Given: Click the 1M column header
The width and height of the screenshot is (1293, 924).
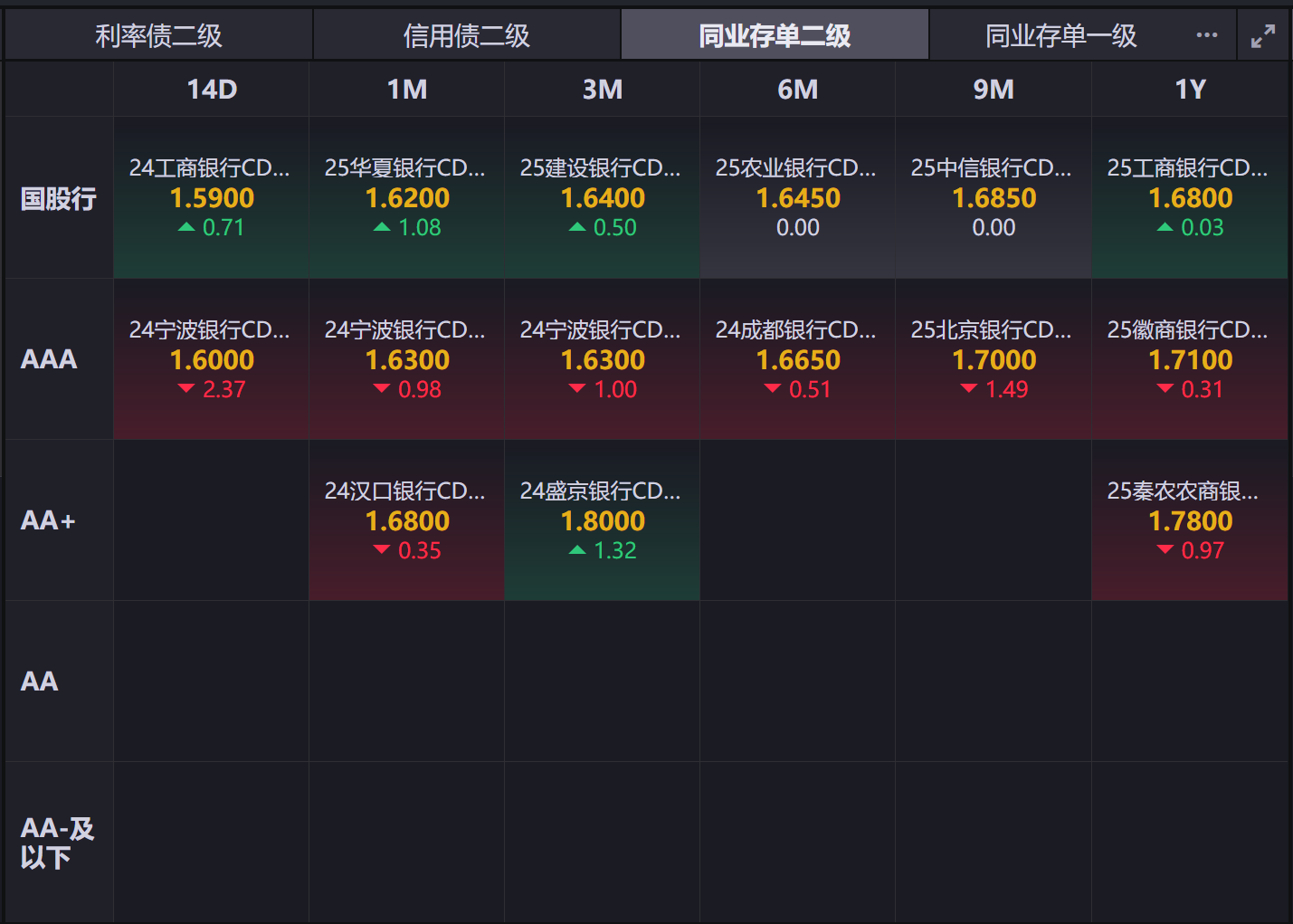Looking at the screenshot, I should pos(407,90).
